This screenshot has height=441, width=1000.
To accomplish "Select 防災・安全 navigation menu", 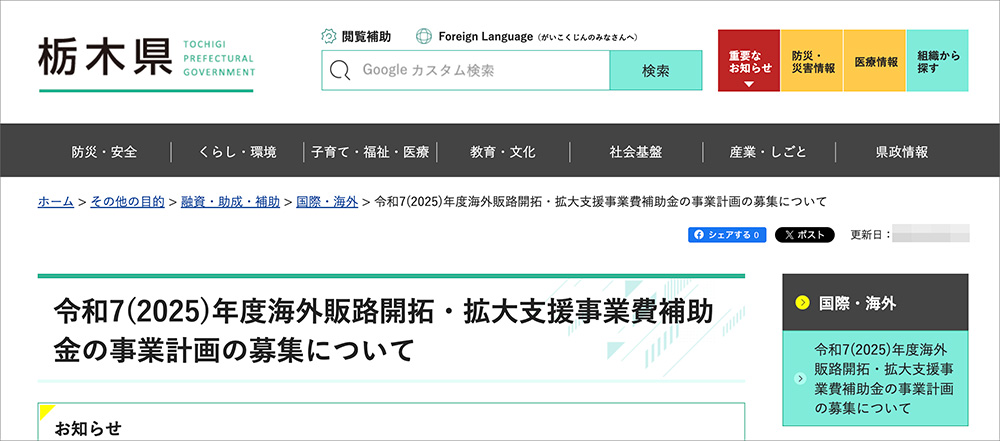I will click(x=104, y=153).
